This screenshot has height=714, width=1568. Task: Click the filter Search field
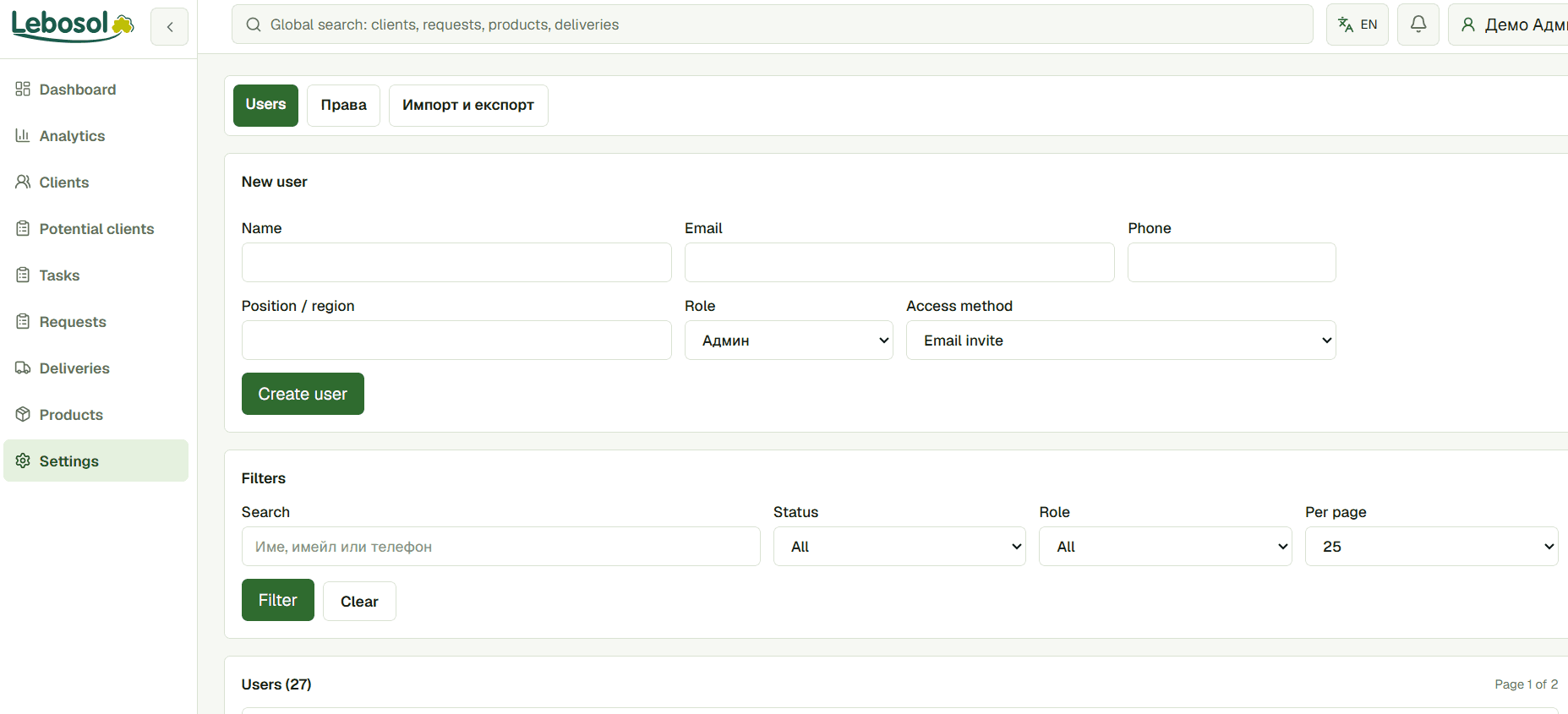pos(500,546)
